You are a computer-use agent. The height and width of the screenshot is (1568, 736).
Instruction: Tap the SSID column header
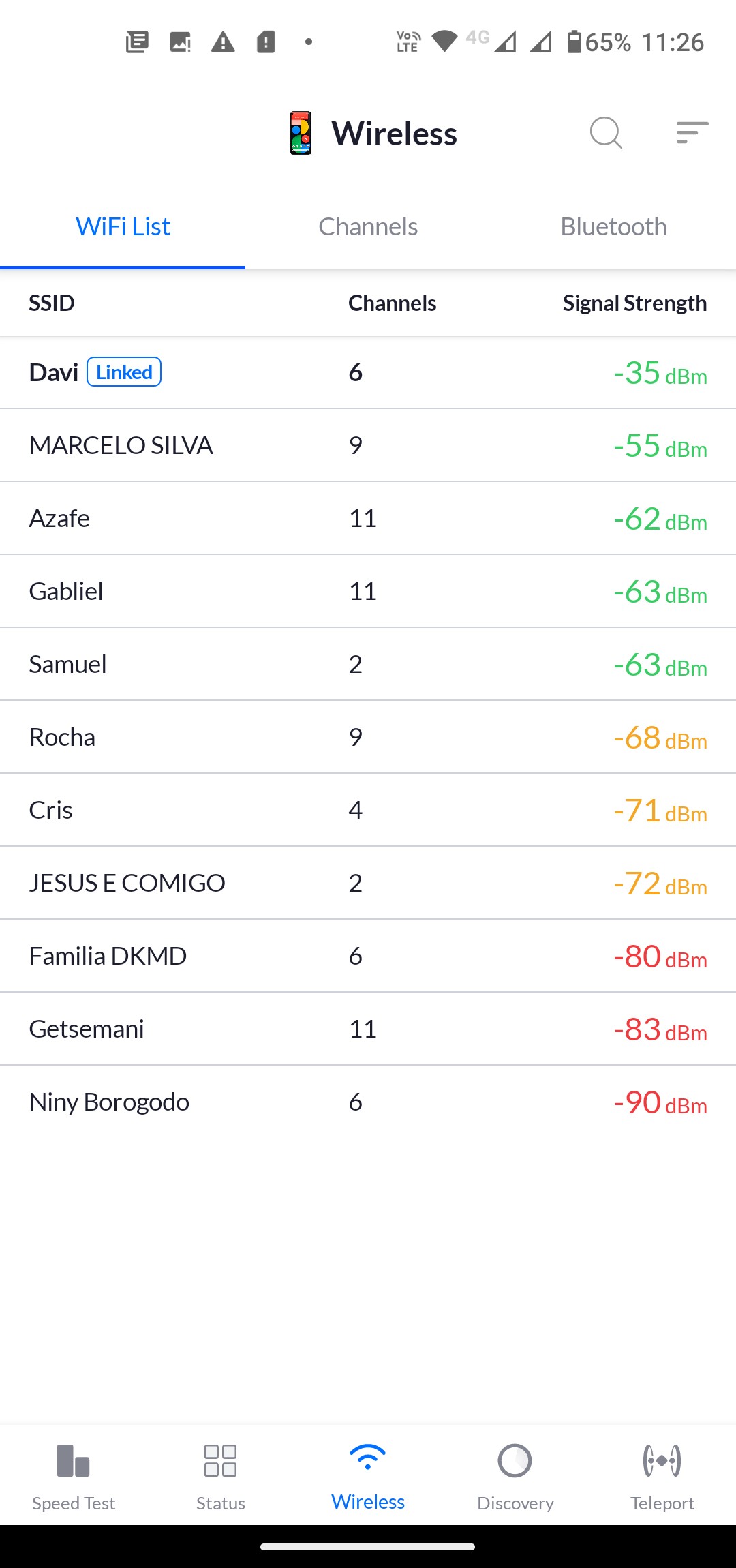click(x=52, y=303)
